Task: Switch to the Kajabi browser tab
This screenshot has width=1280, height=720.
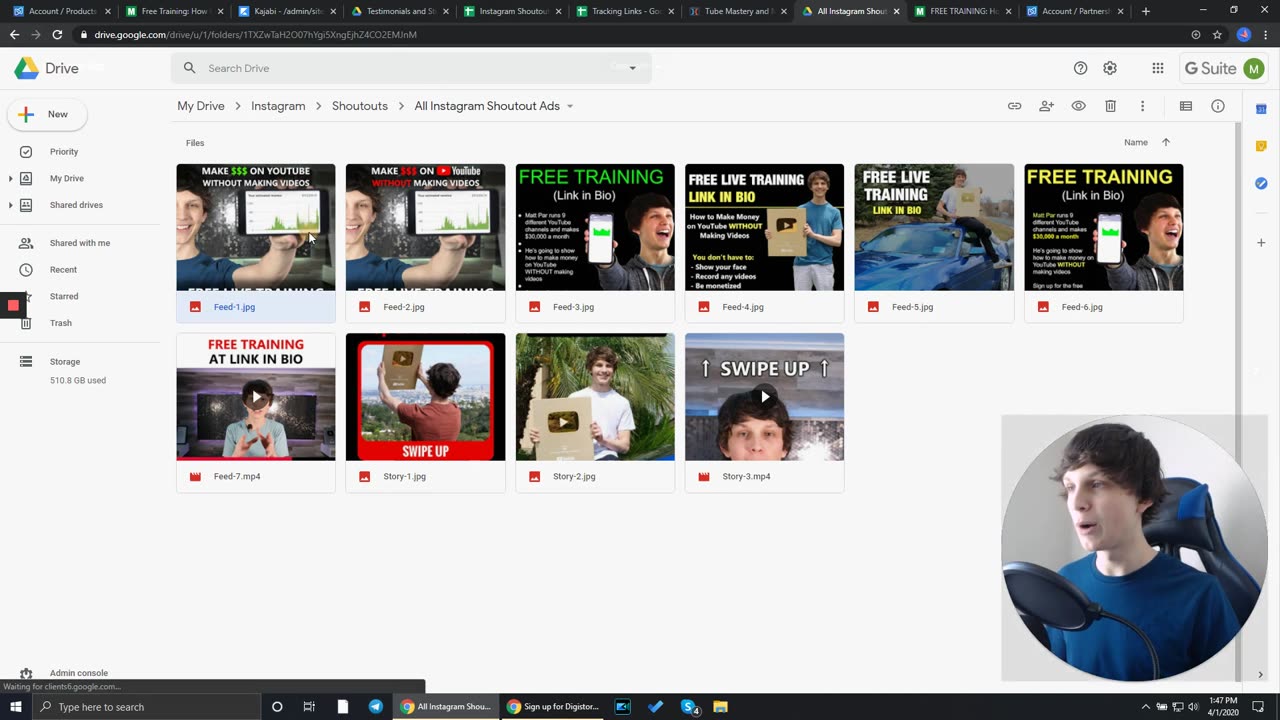Action: click(x=286, y=11)
